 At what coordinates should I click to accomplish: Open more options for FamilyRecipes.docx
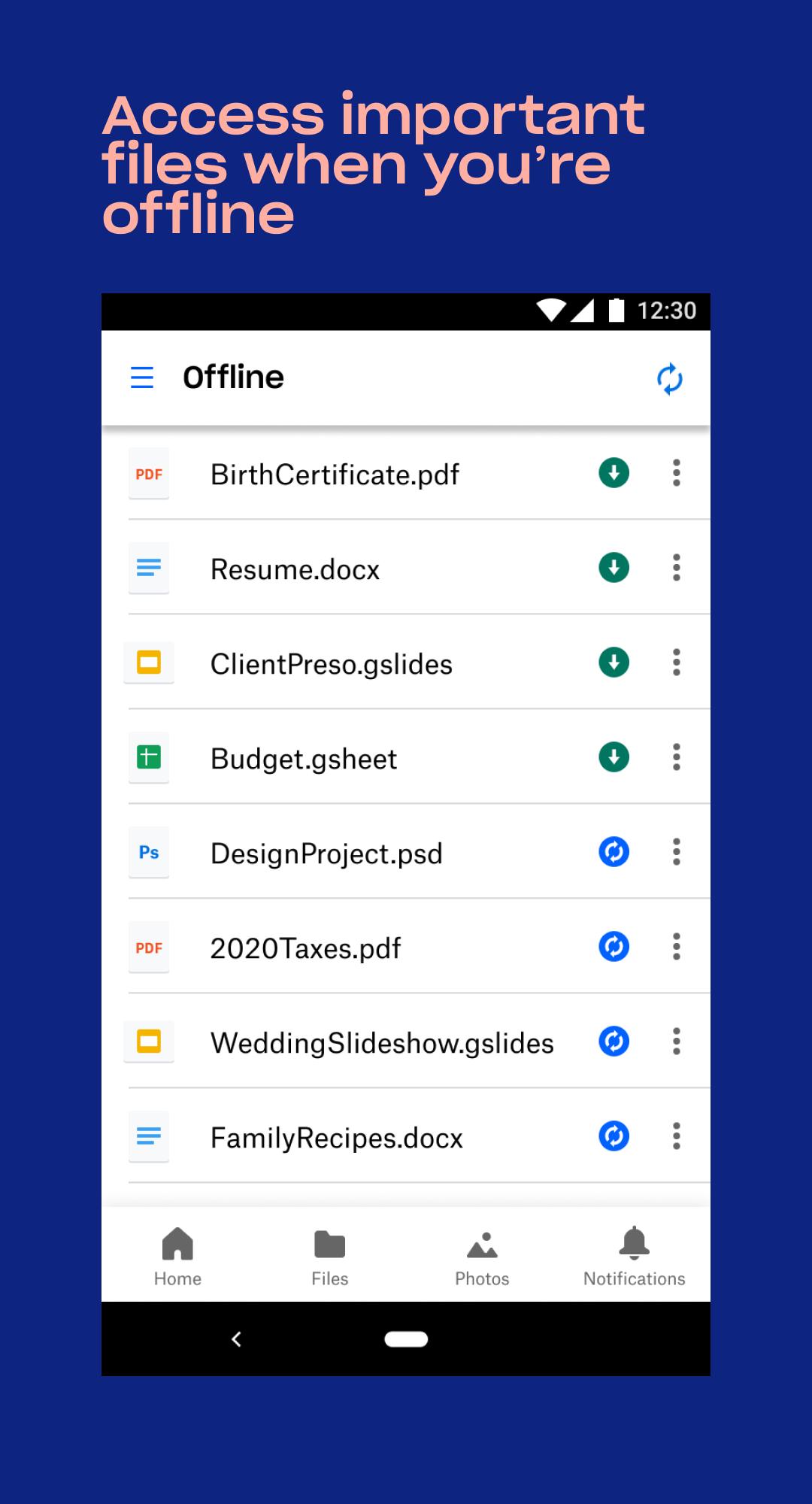(x=677, y=1136)
